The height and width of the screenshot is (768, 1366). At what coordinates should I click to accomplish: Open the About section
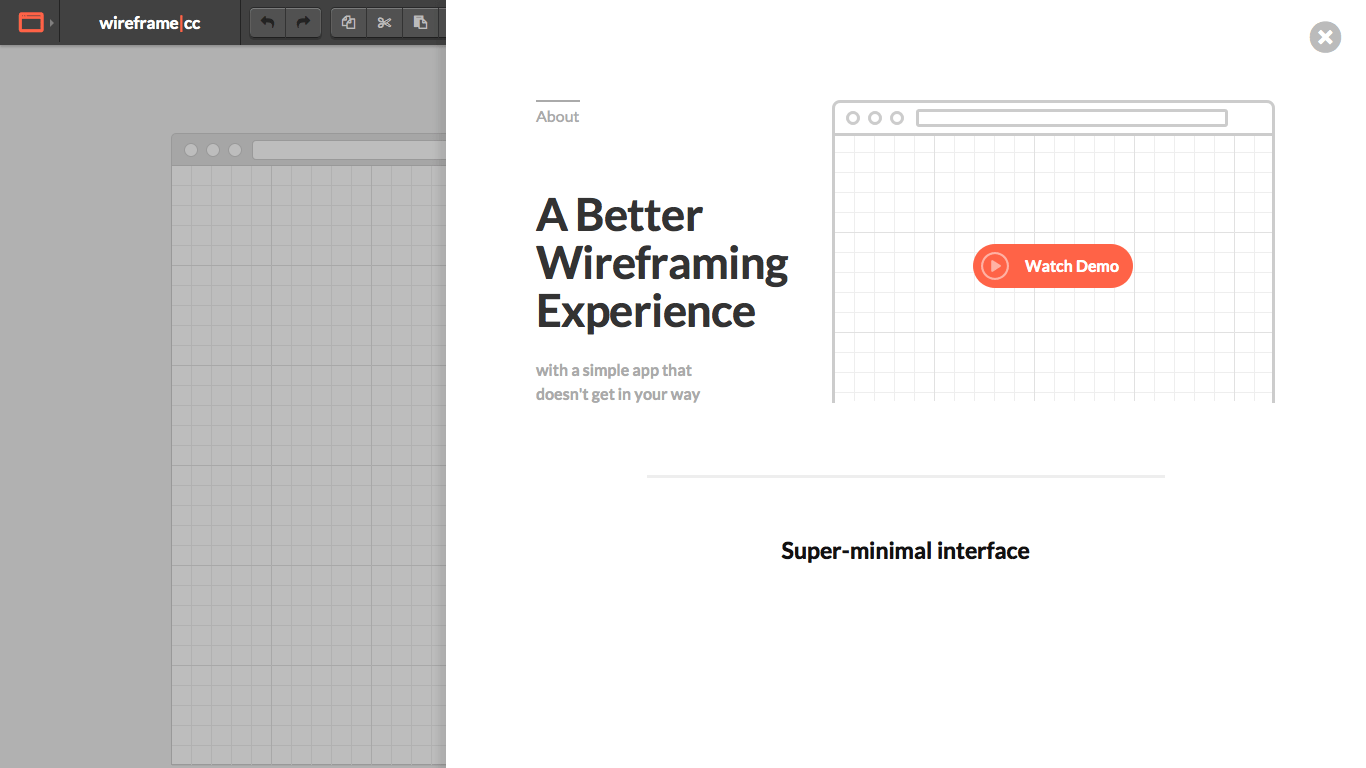point(557,116)
